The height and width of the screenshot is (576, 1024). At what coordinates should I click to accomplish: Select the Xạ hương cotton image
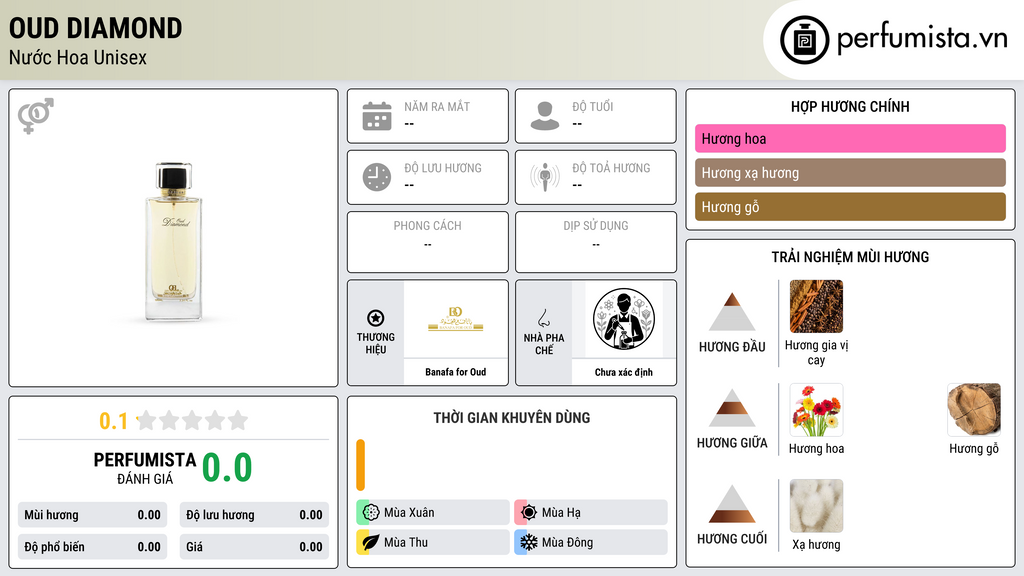[x=816, y=505]
